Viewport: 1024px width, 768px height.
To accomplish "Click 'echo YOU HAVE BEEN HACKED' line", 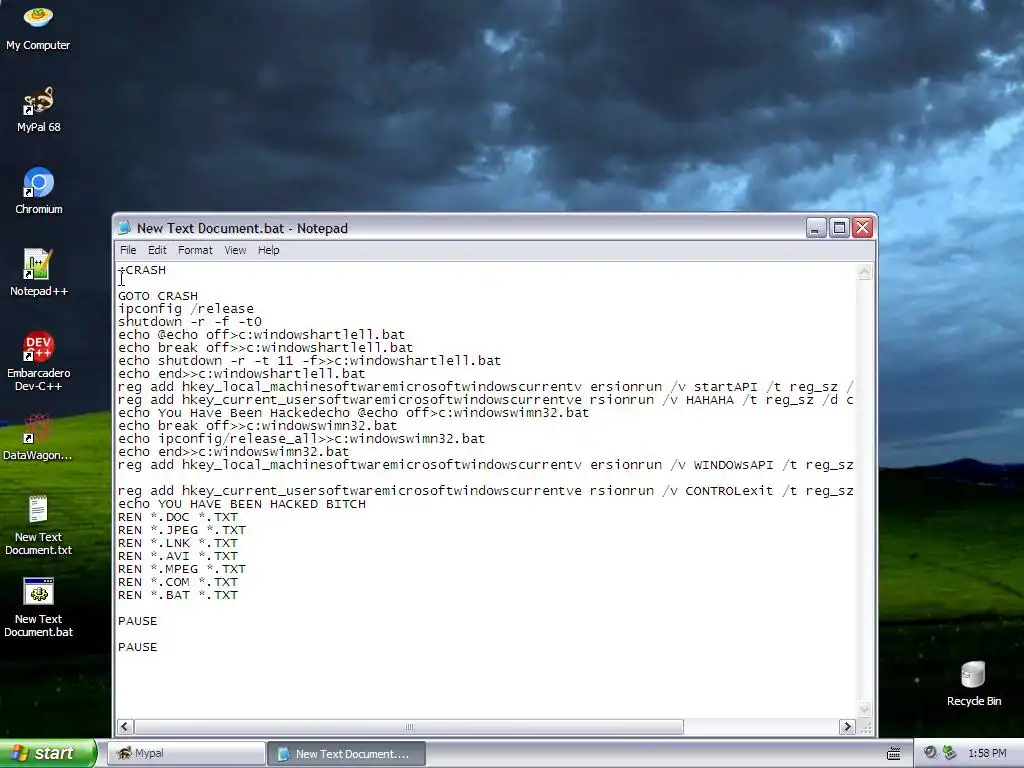I will click(242, 504).
